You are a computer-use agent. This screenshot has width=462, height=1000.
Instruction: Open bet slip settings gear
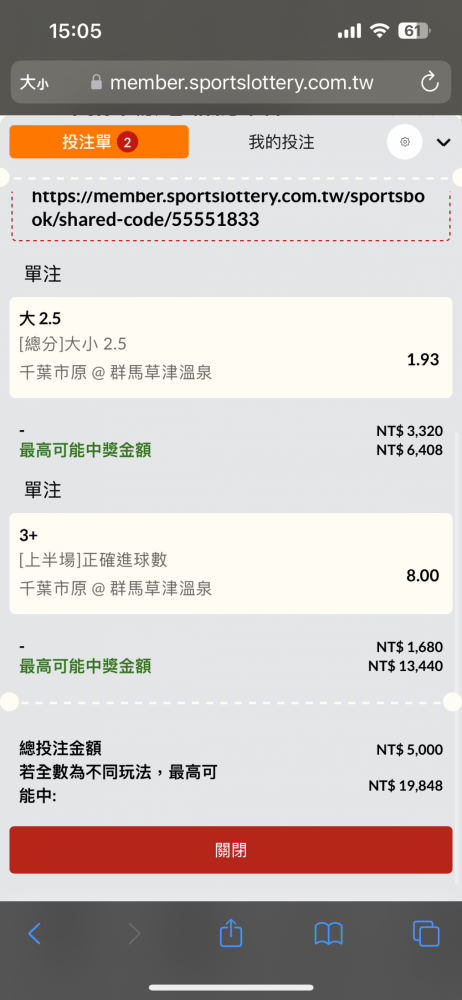pos(405,142)
